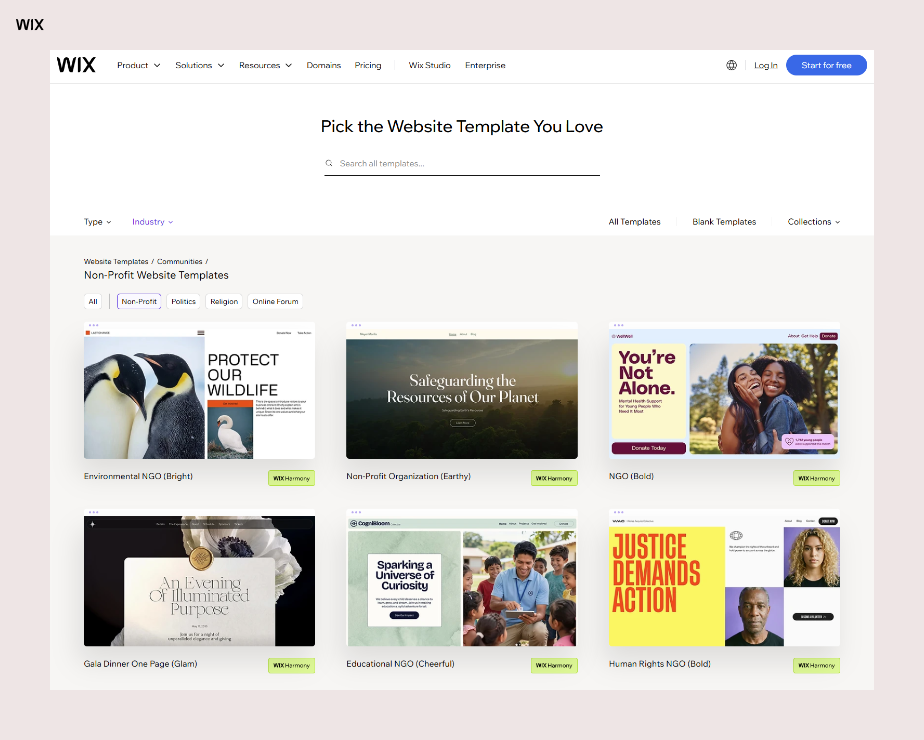Click Communities breadcrumb
Image resolution: width=924 pixels, height=740 pixels.
(180, 261)
